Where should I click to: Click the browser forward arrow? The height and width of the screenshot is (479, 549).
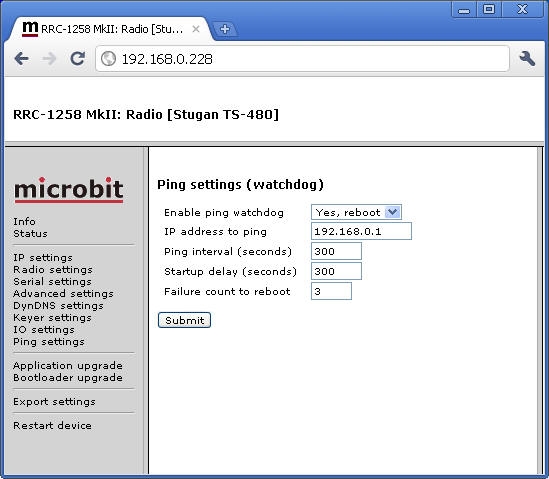tap(49, 58)
